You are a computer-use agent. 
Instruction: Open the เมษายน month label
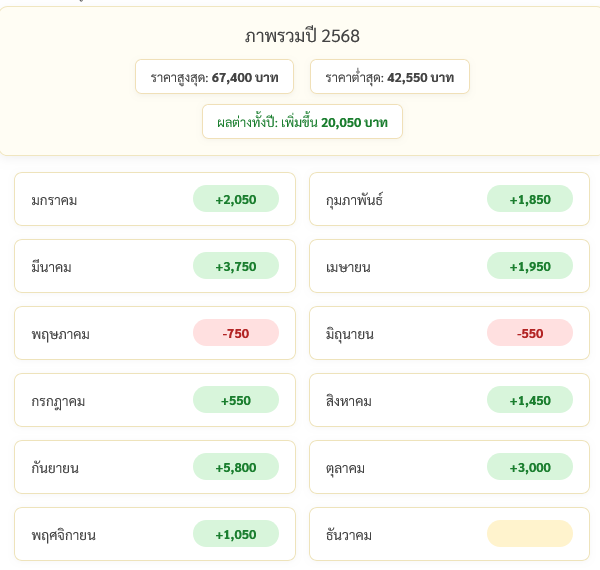348,267
